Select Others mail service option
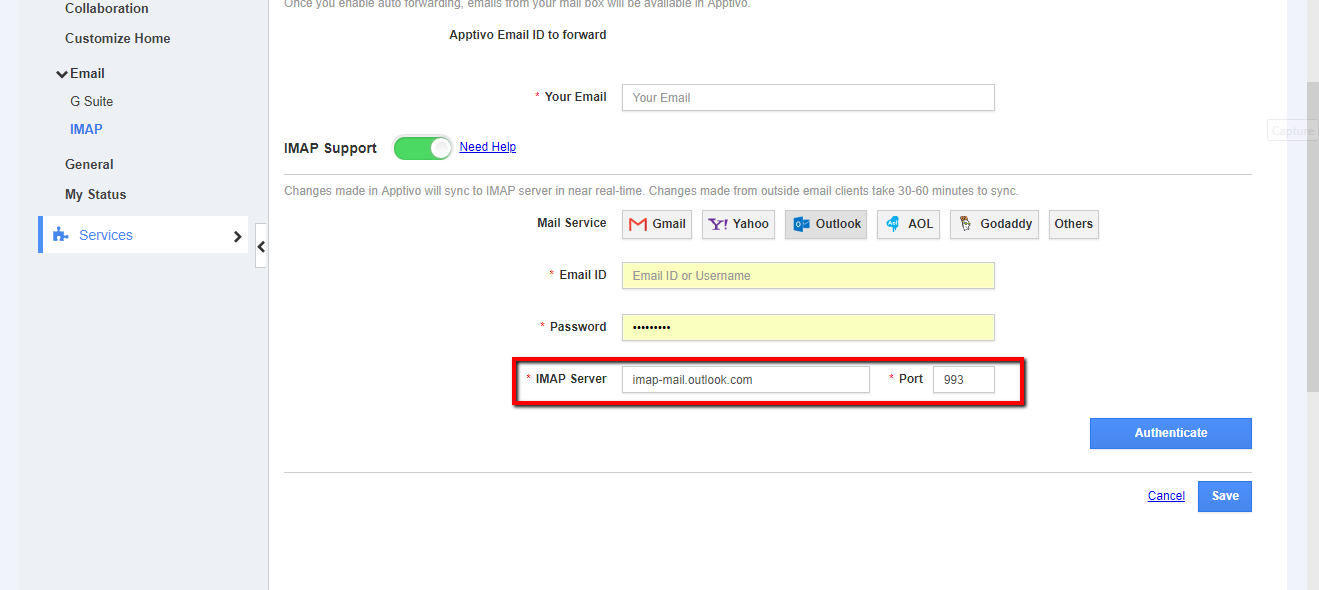The height and width of the screenshot is (590, 1319). (1073, 224)
